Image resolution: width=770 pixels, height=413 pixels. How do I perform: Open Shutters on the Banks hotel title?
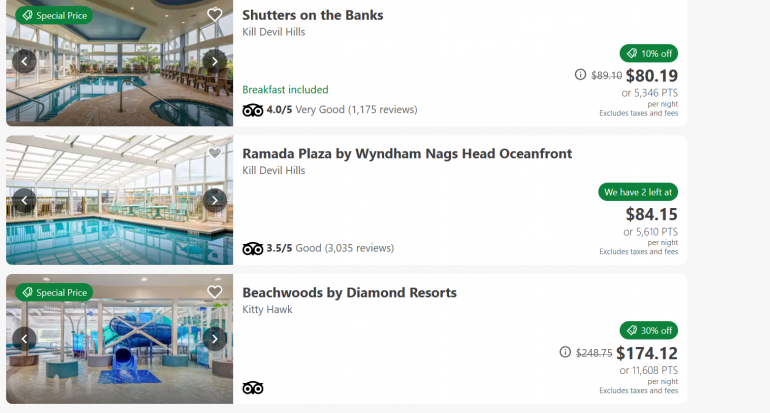coord(312,15)
